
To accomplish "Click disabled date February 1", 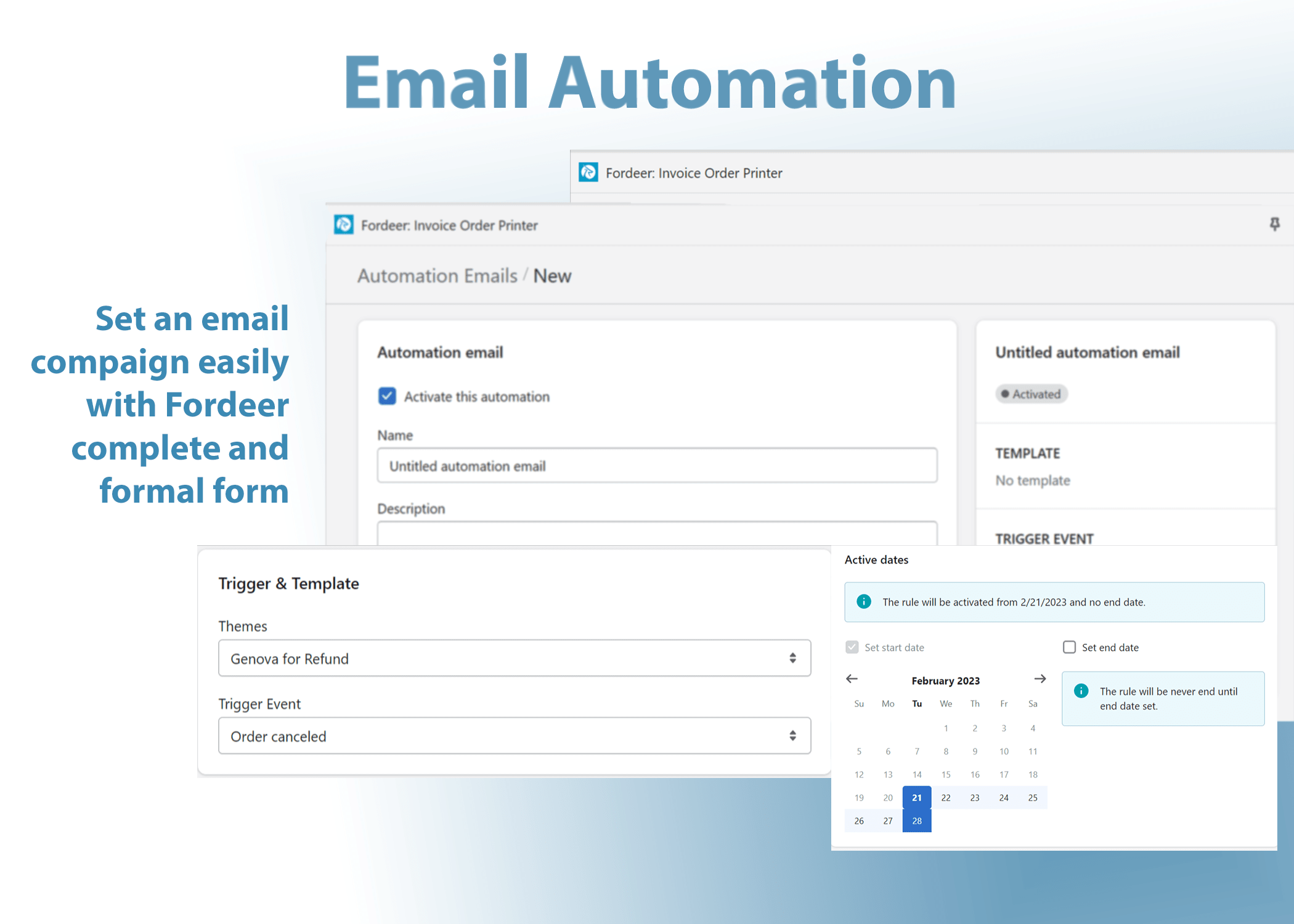I will pos(946,728).
